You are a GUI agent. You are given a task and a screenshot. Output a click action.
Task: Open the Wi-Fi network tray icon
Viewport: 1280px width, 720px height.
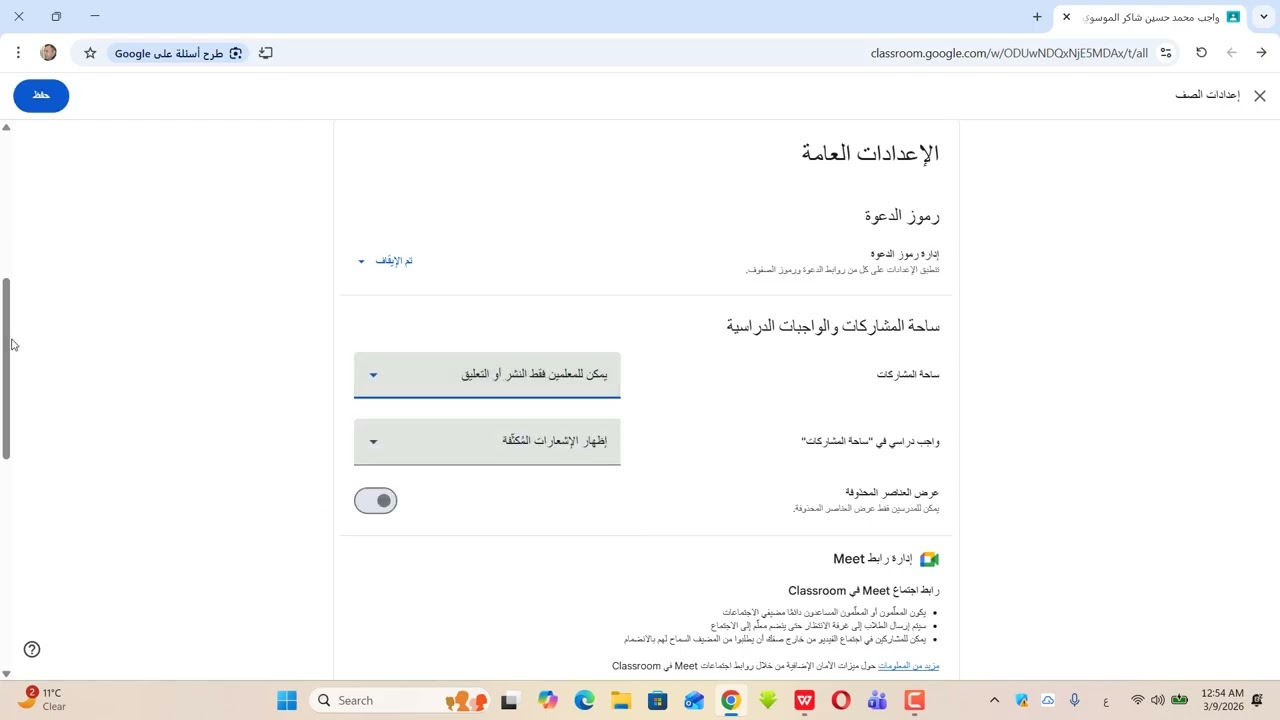tap(1138, 701)
